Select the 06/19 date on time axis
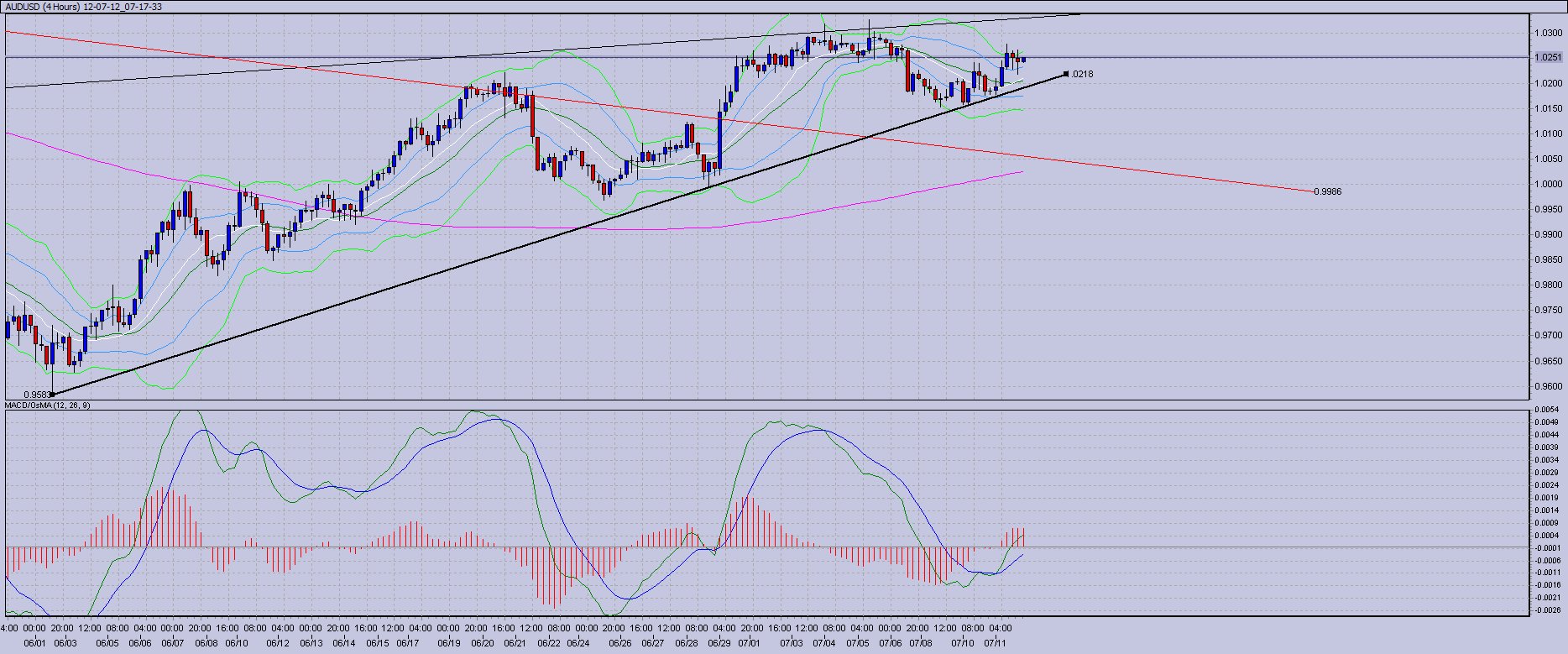 (x=448, y=643)
